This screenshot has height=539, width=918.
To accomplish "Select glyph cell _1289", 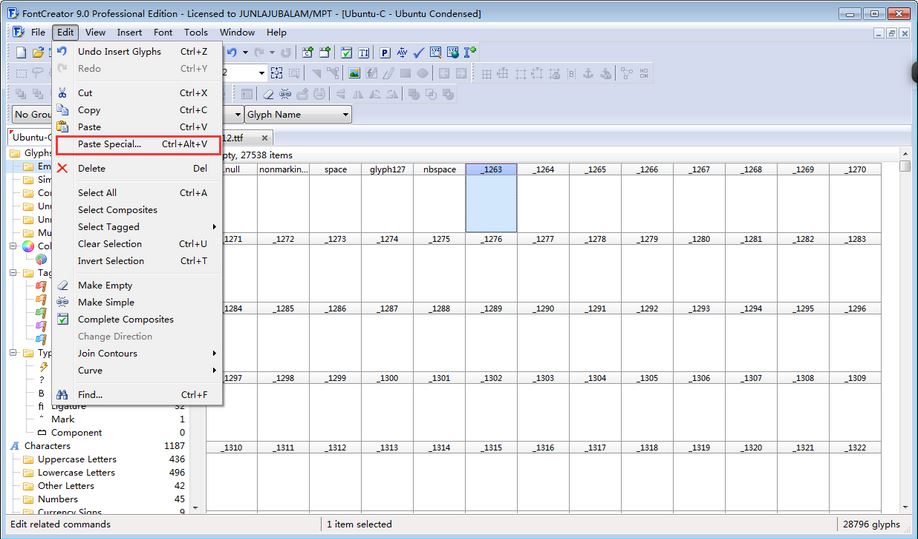I will click(x=491, y=340).
